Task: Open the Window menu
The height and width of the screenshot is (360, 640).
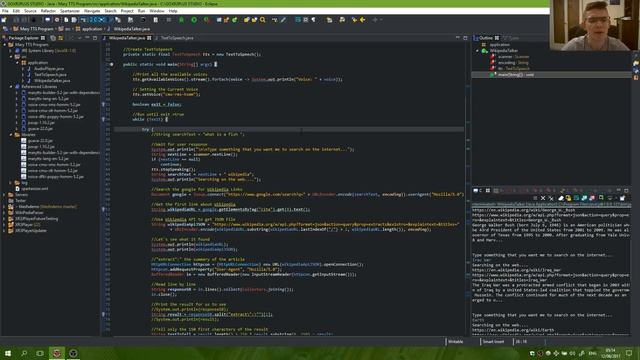Action: [157, 11]
